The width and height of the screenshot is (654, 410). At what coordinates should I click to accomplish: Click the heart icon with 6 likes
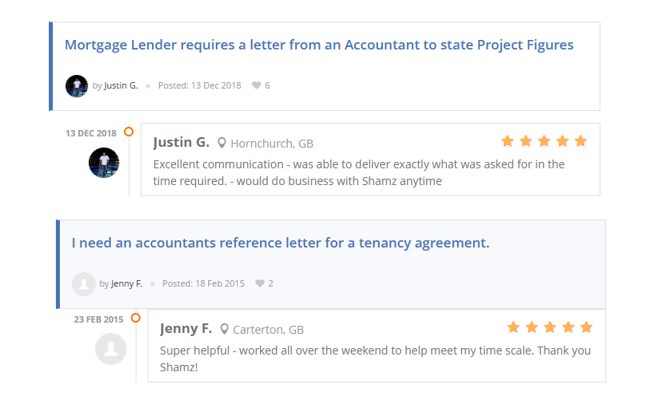(256, 86)
